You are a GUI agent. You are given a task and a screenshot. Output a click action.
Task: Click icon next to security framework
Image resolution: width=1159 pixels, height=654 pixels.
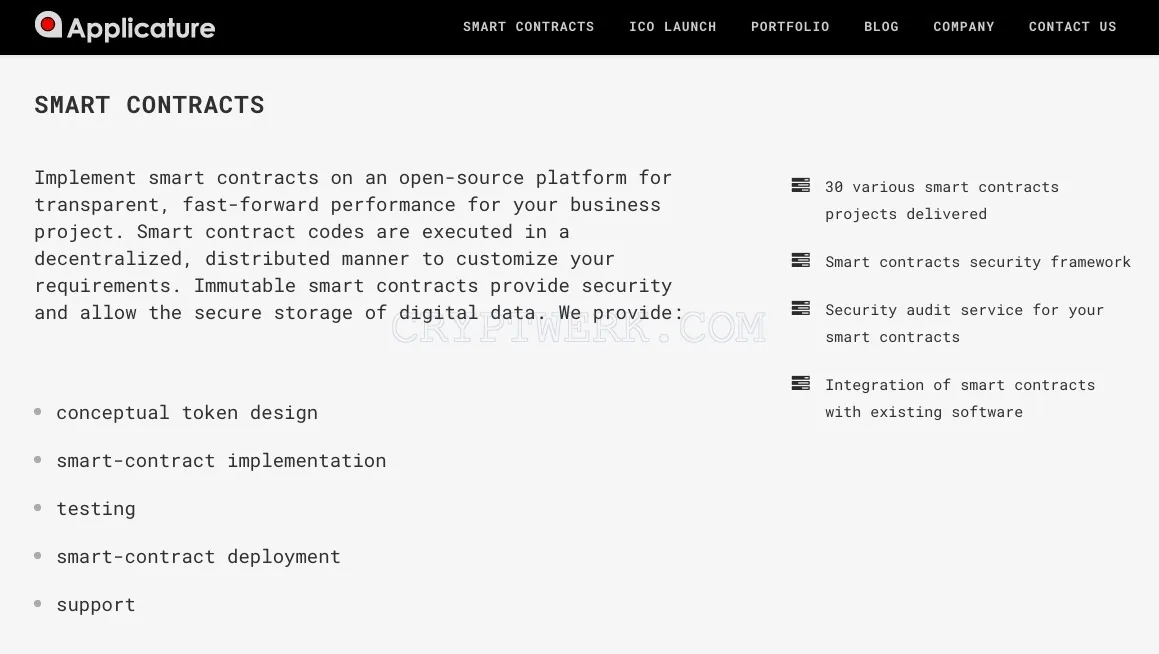(801, 260)
